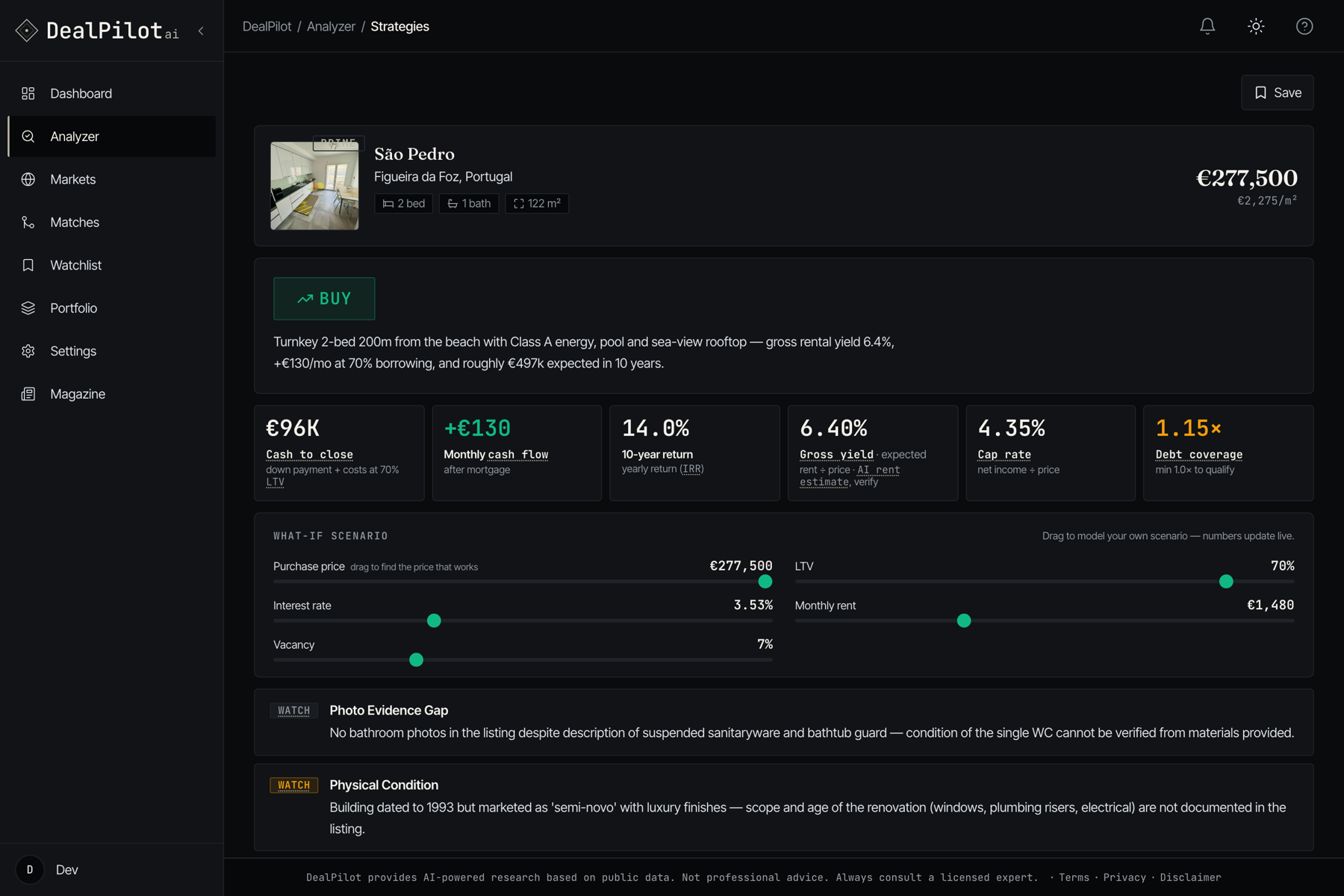1344x896 pixels.
Task: Click AI rent estimate term
Action: [x=850, y=476]
